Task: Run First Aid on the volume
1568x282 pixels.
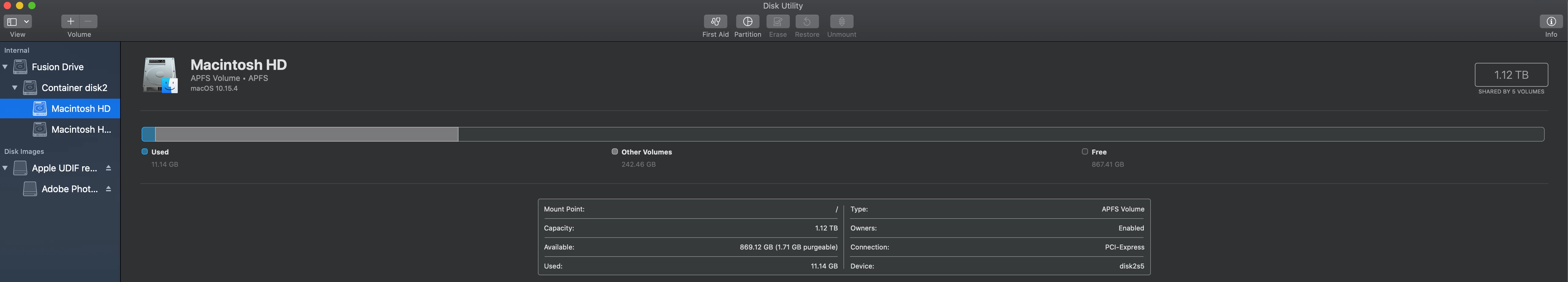Action: (715, 21)
